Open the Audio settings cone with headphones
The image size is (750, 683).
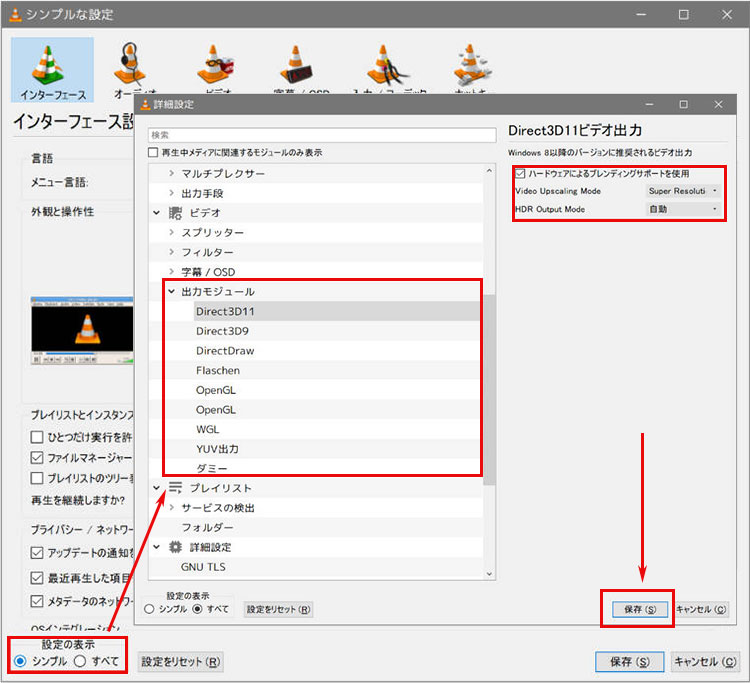click(130, 65)
